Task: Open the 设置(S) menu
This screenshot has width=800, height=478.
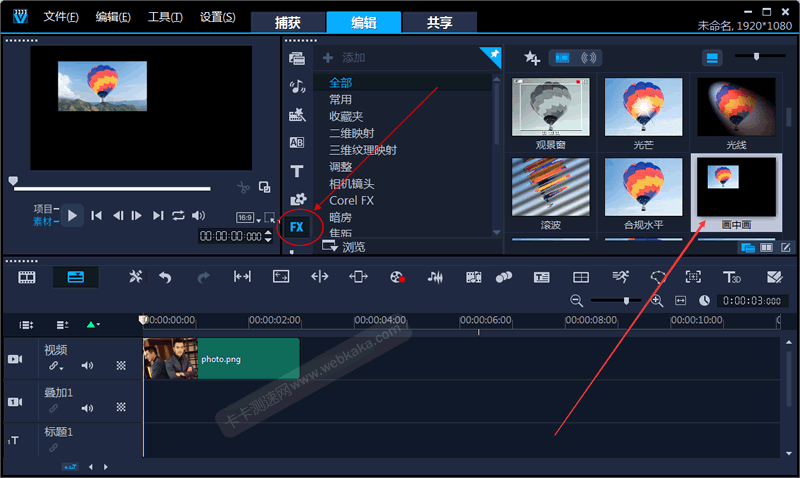Action: 218,17
